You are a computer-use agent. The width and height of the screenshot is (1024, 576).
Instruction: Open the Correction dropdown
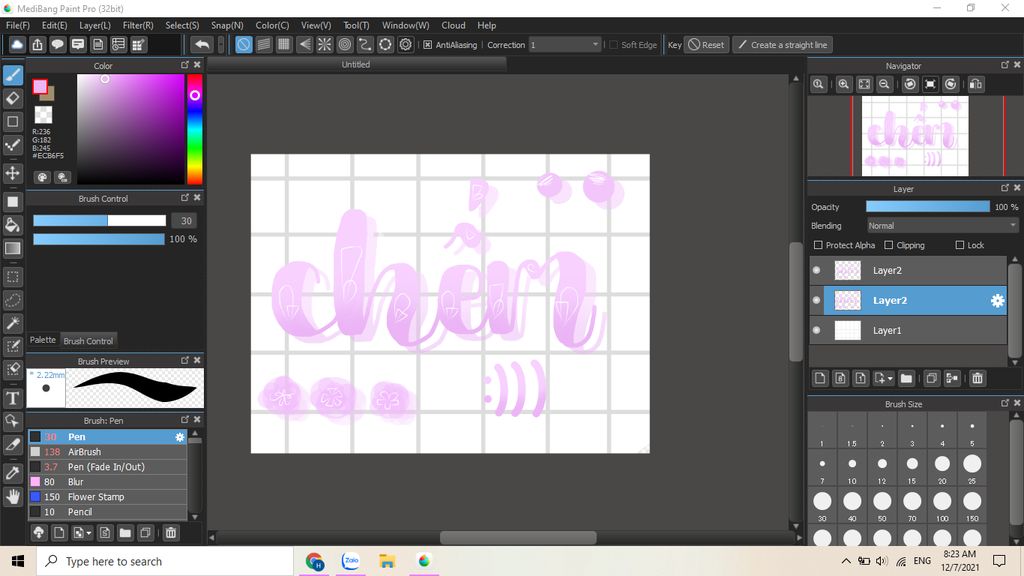[x=564, y=45]
